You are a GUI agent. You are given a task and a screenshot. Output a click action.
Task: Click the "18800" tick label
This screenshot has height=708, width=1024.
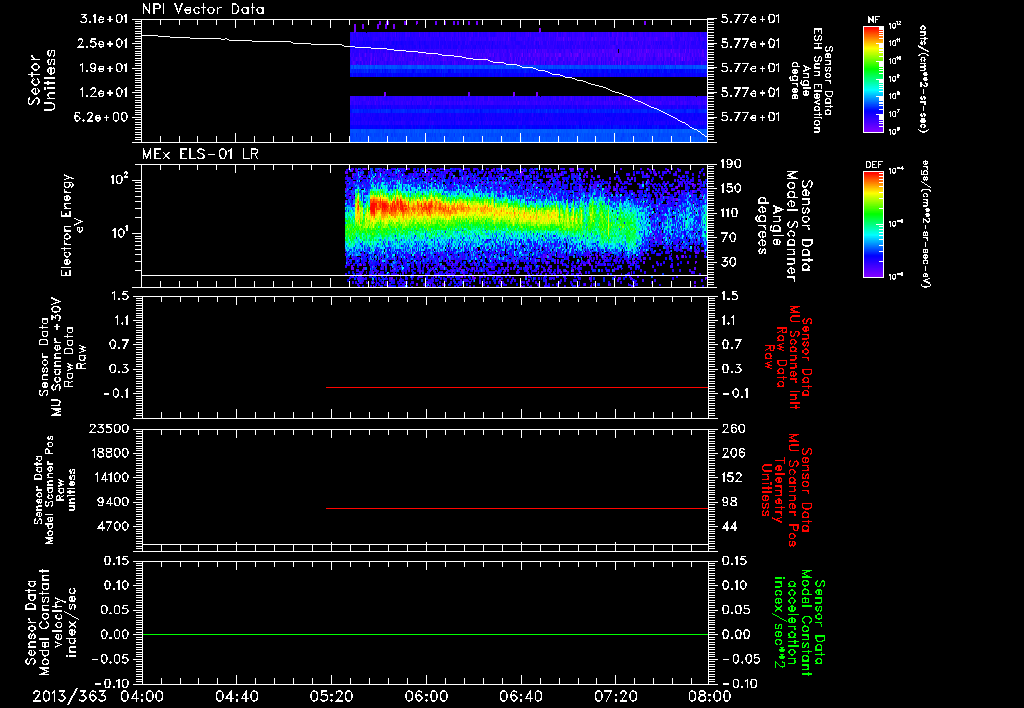point(110,453)
